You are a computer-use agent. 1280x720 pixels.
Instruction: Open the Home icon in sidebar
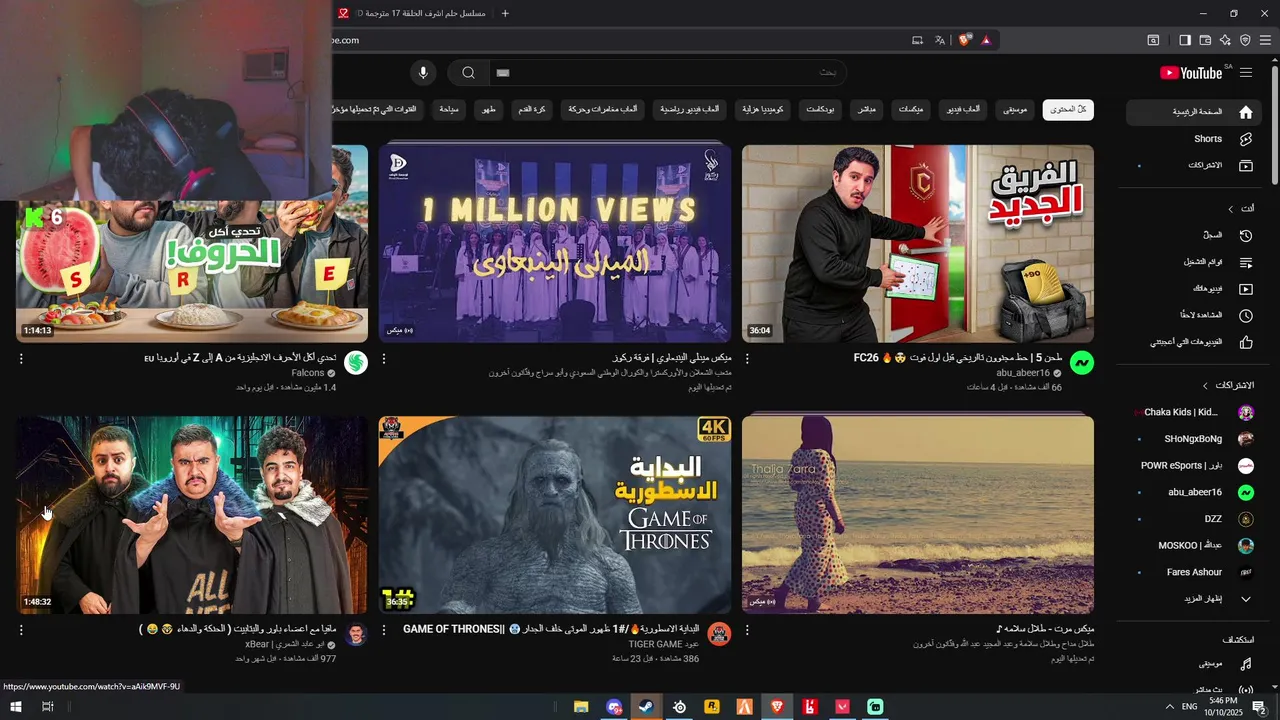click(x=1245, y=112)
